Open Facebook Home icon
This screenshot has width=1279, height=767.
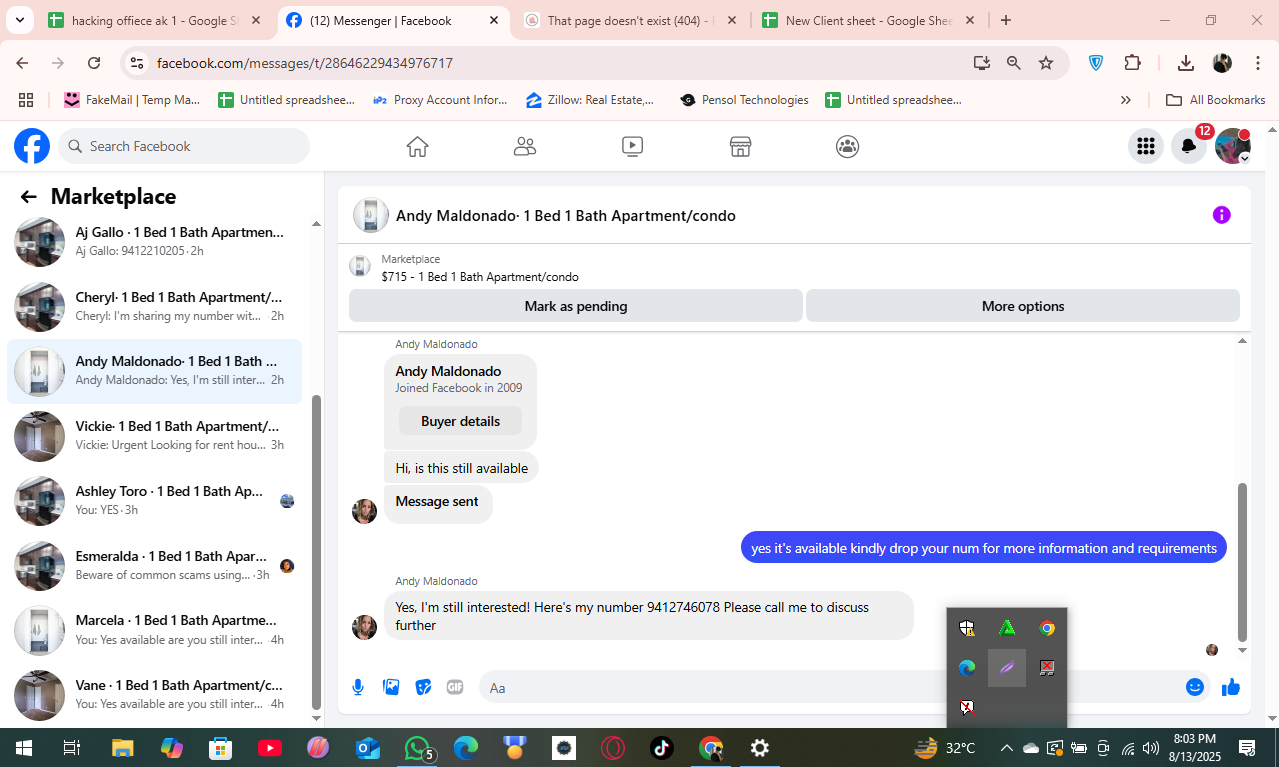pos(418,147)
